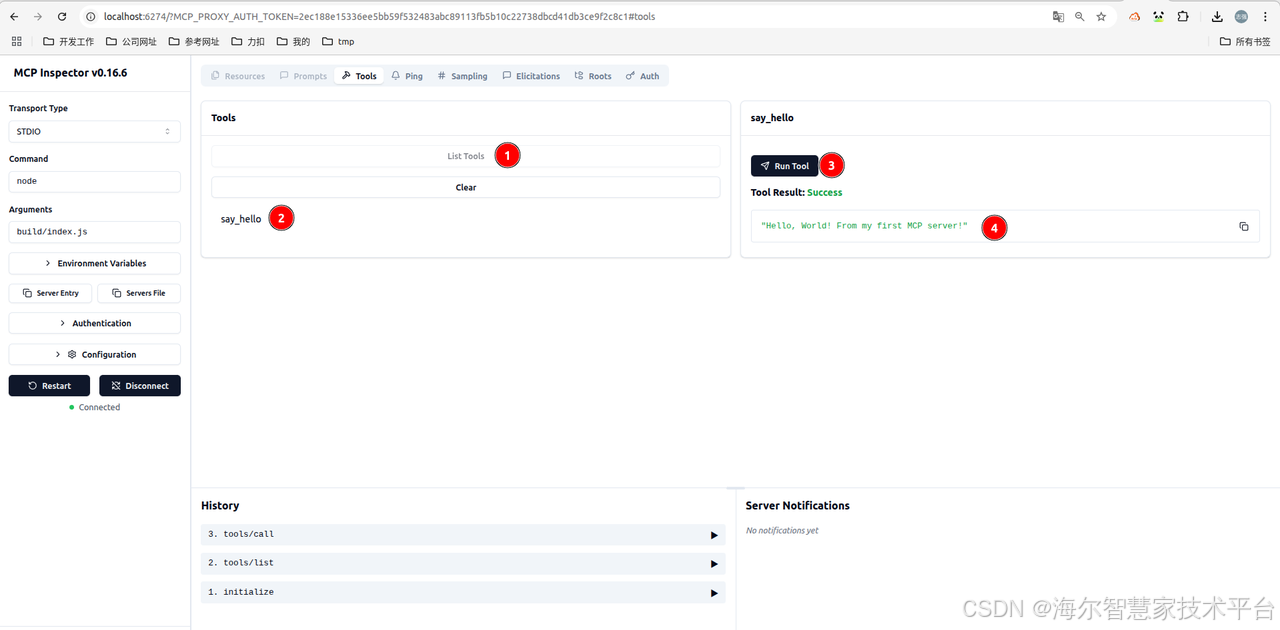This screenshot has height=630, width=1280.
Task: Click the translate page icon
Action: tap(1058, 17)
